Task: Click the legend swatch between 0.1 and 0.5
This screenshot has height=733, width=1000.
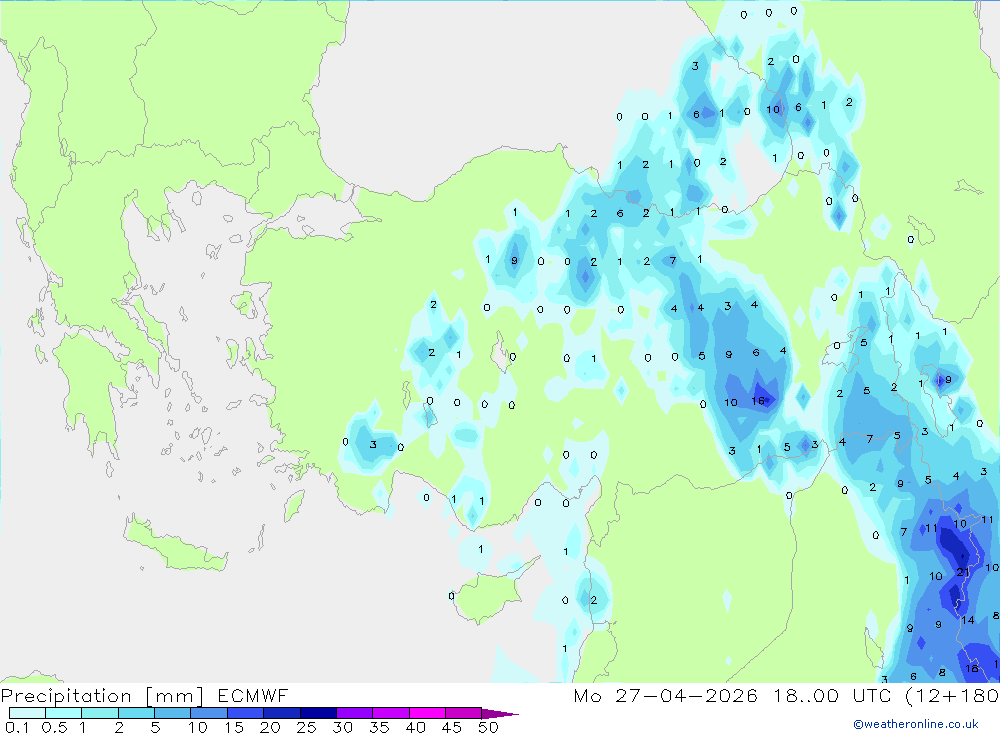Action: 27,713
